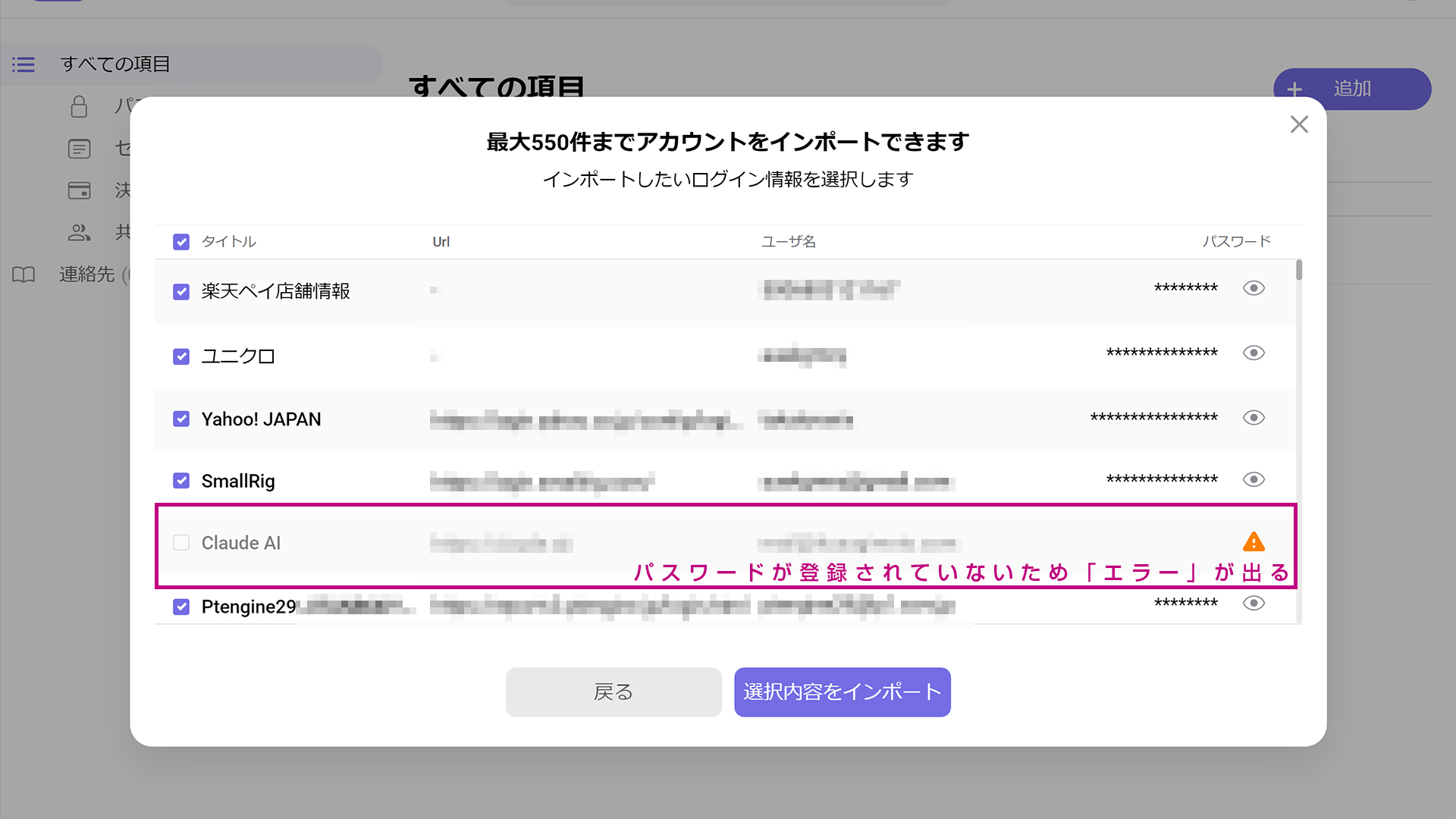Click the orange warning icon on Claude AI row
This screenshot has height=819, width=1456.
pyautogui.click(x=1254, y=541)
